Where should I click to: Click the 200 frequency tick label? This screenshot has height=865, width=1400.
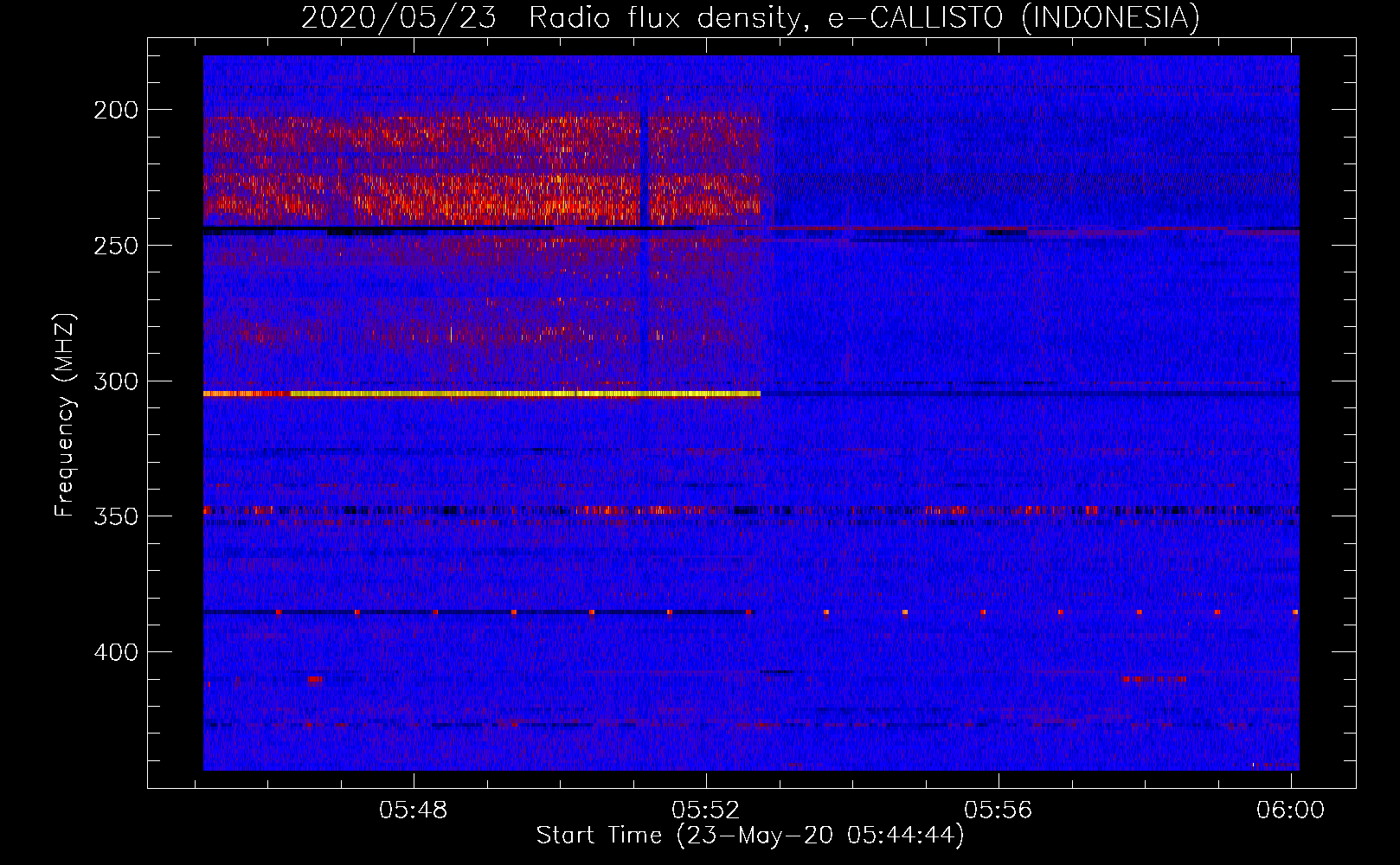[x=116, y=110]
